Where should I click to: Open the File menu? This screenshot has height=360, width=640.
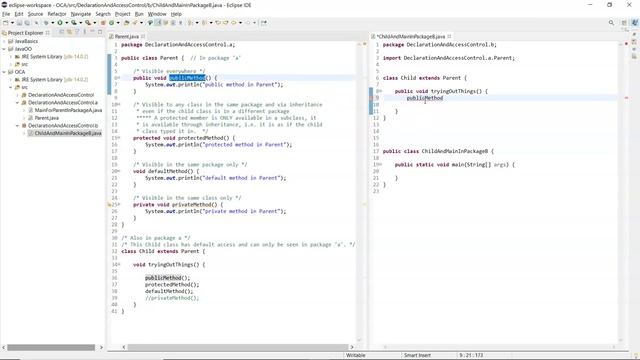[6, 14]
